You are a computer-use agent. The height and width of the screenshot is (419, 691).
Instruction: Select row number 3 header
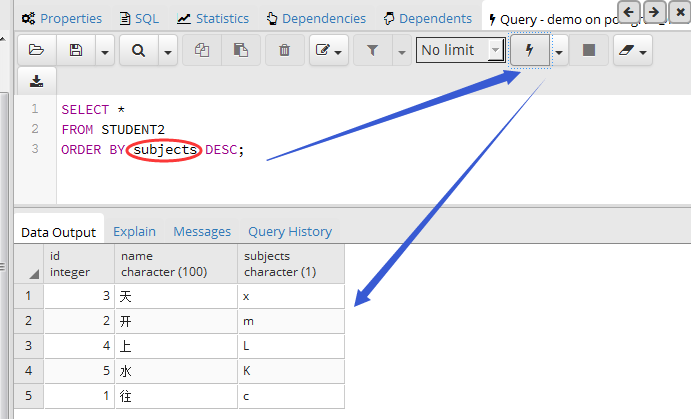point(29,346)
